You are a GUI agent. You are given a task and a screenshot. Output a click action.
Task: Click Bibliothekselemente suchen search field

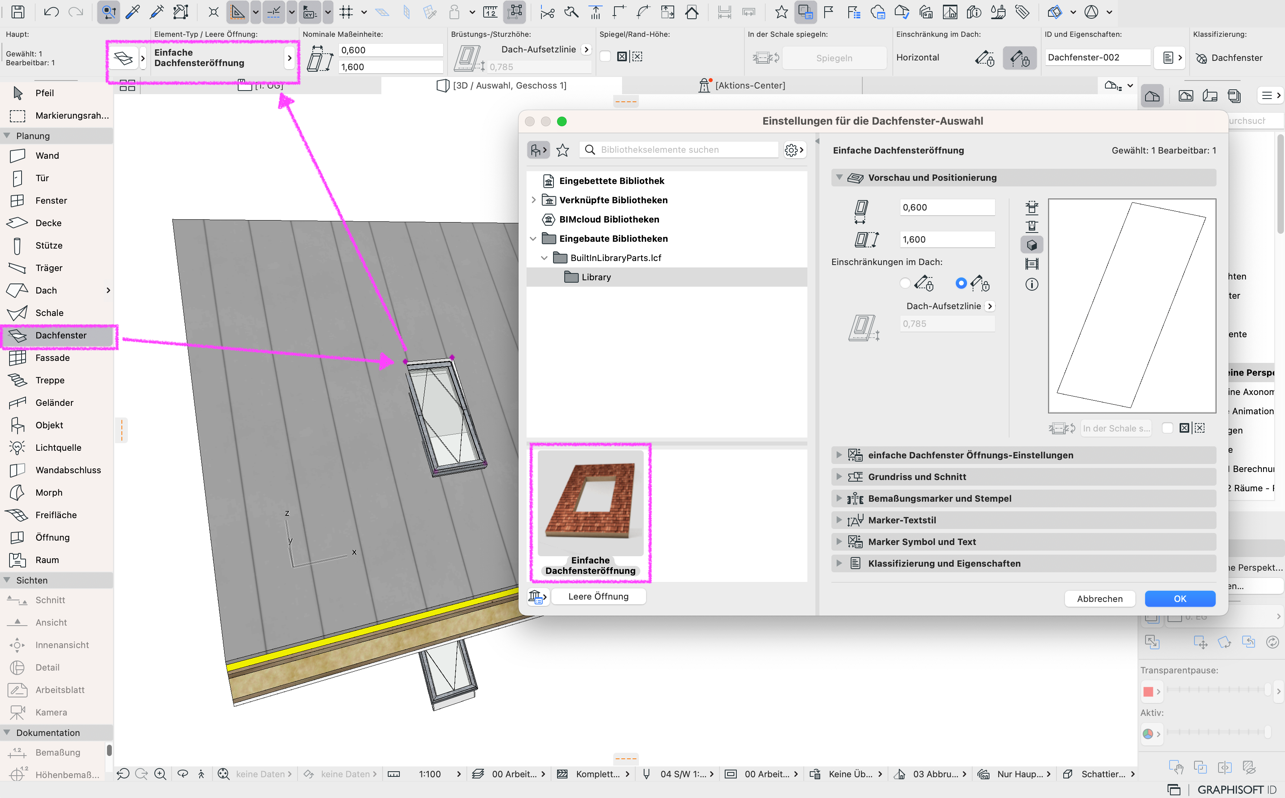(x=680, y=150)
